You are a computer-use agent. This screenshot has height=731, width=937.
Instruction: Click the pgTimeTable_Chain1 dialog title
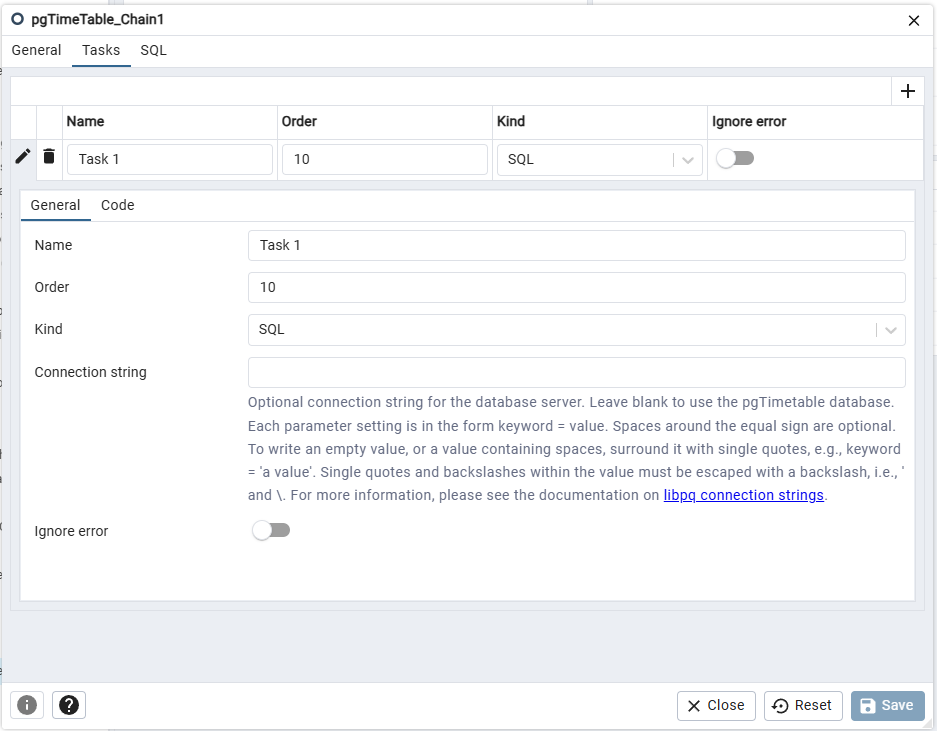(x=97, y=20)
